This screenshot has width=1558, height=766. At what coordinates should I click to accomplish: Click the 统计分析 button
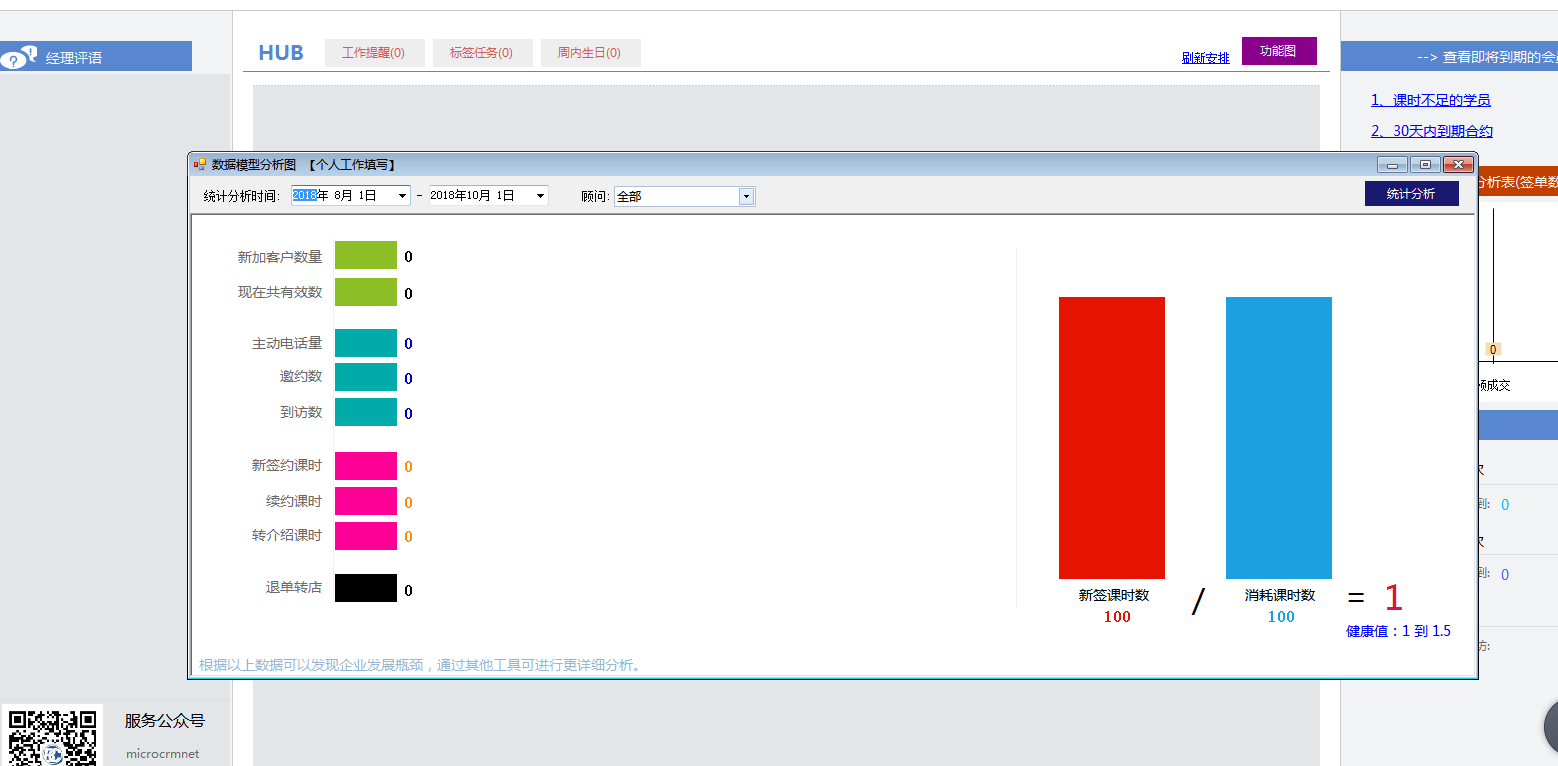pyautogui.click(x=1411, y=193)
